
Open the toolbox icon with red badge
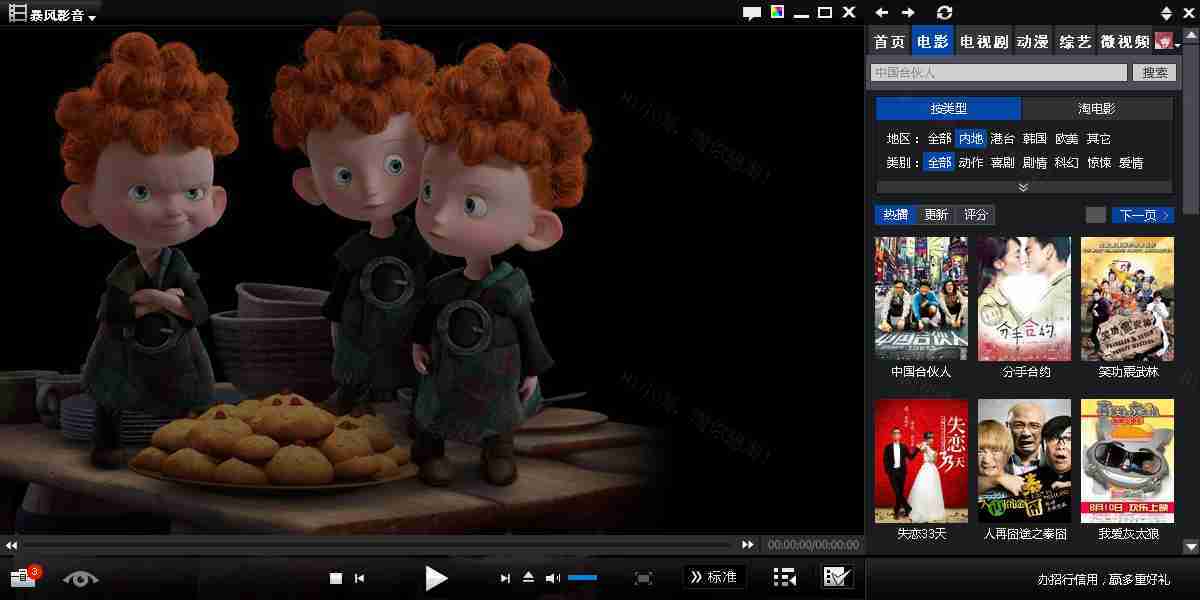(23, 578)
